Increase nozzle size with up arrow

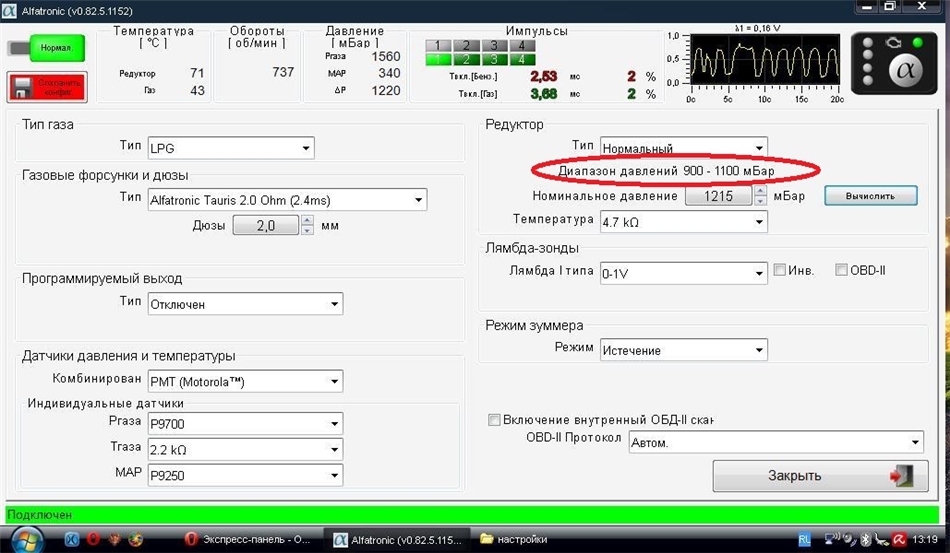(x=307, y=221)
